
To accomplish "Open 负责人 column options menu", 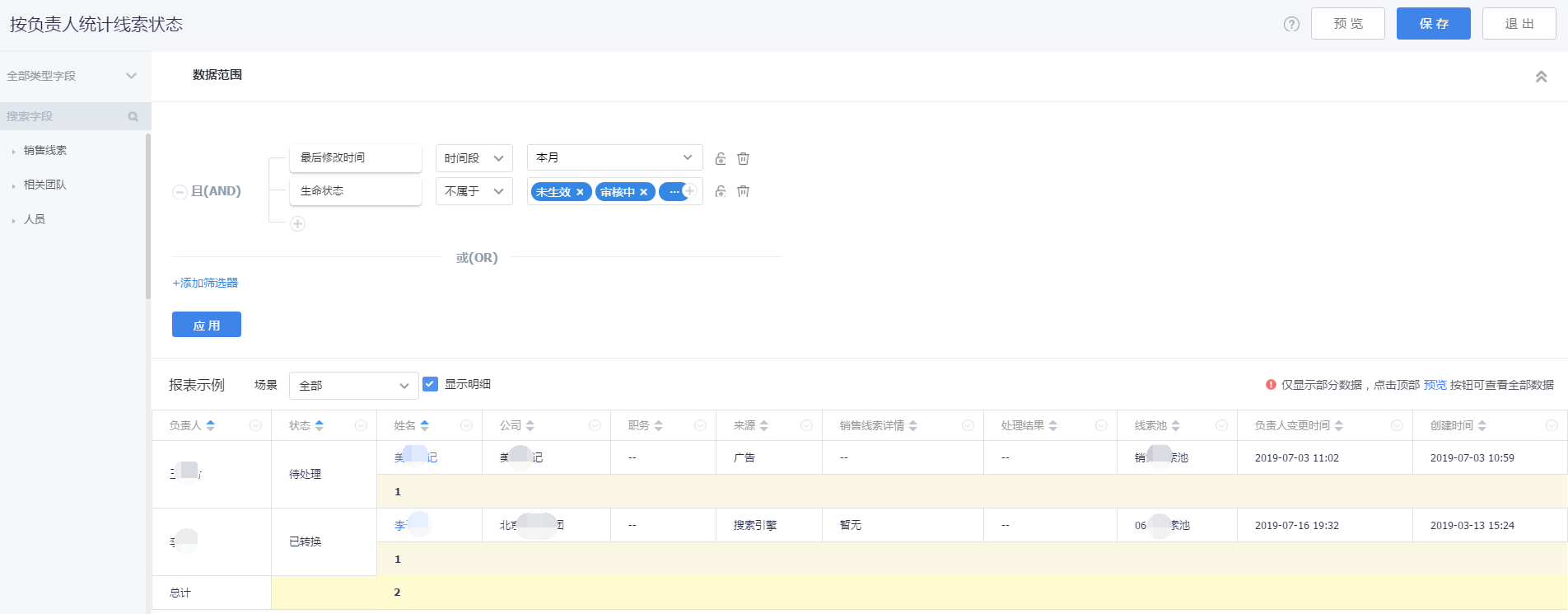I will (256, 425).
